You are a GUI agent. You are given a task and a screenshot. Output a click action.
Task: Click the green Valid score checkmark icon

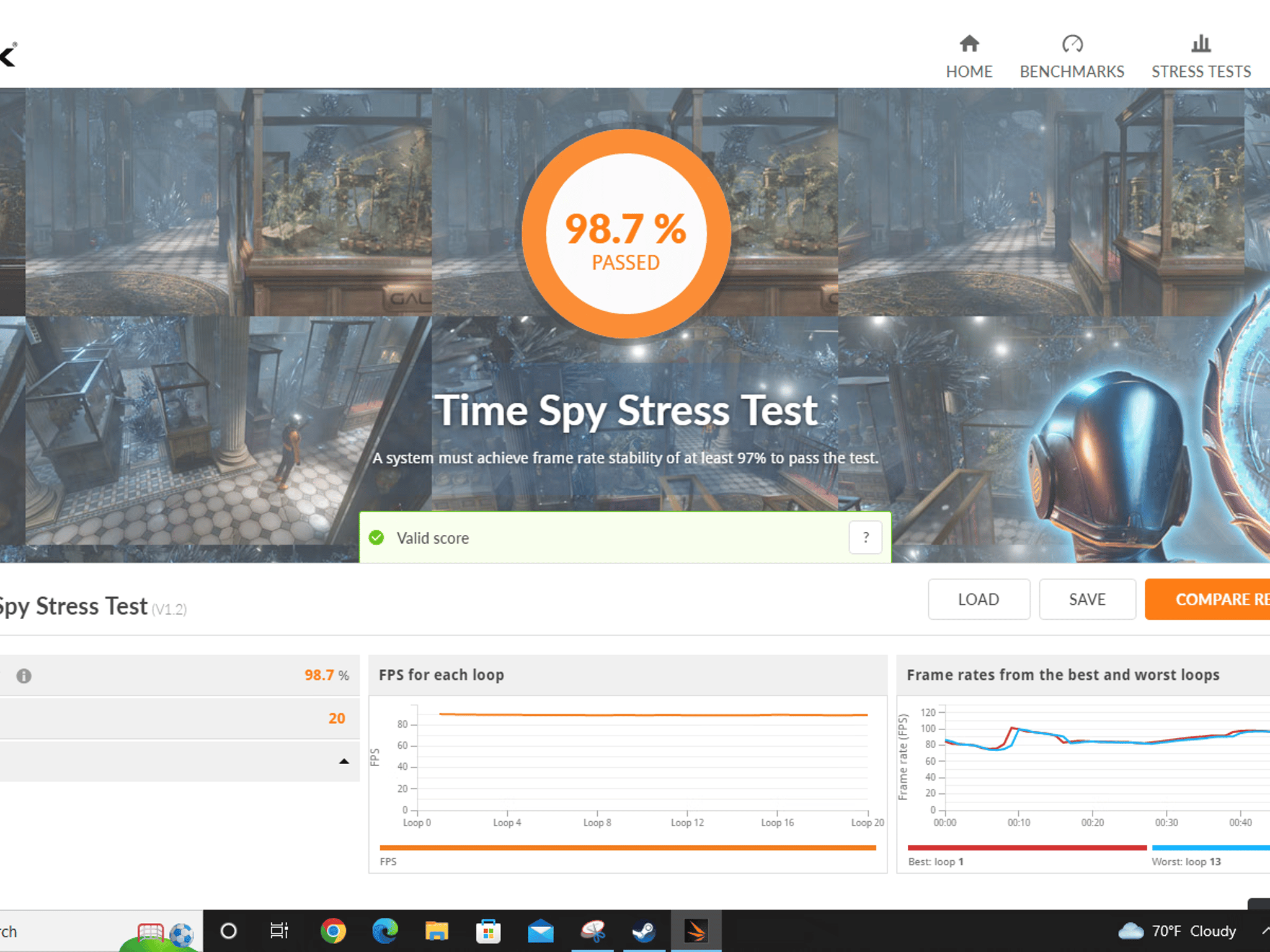[x=376, y=537]
